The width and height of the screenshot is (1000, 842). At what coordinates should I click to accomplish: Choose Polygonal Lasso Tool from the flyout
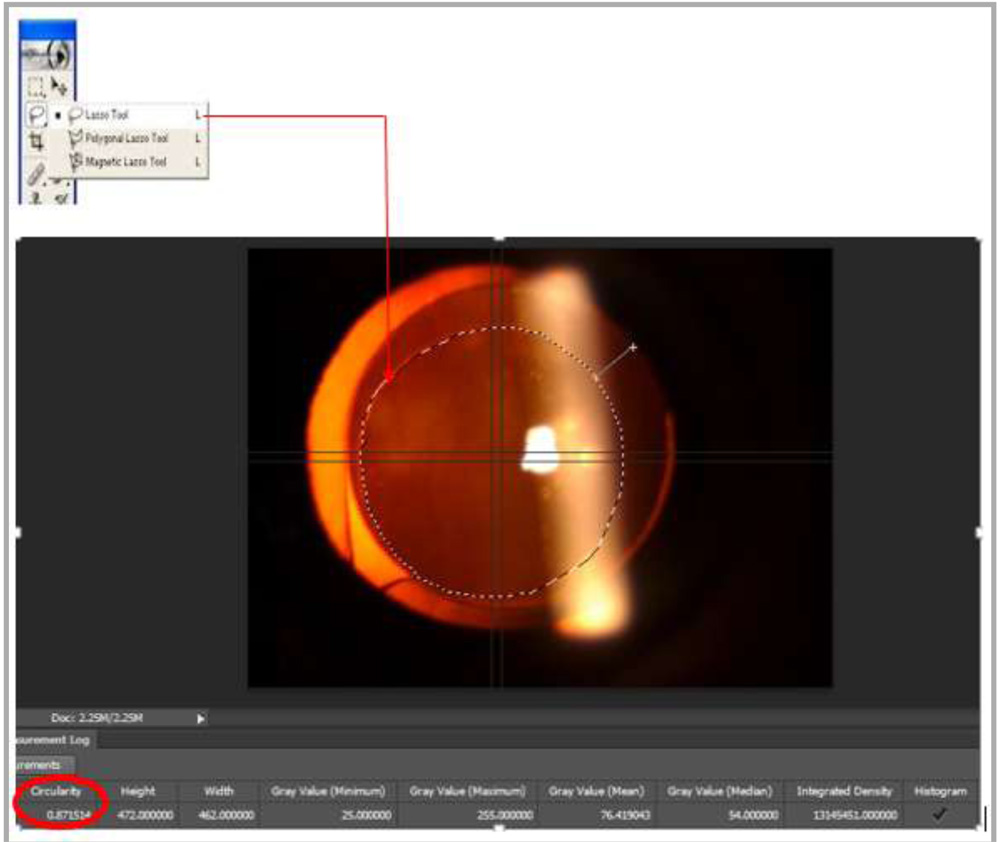126,138
